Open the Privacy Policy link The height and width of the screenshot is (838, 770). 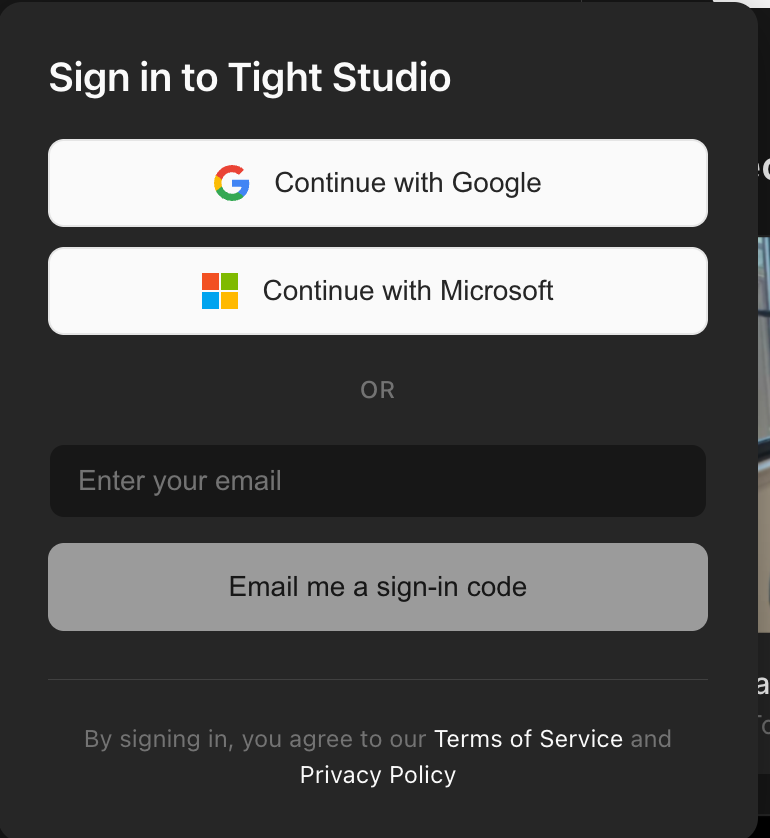click(378, 775)
